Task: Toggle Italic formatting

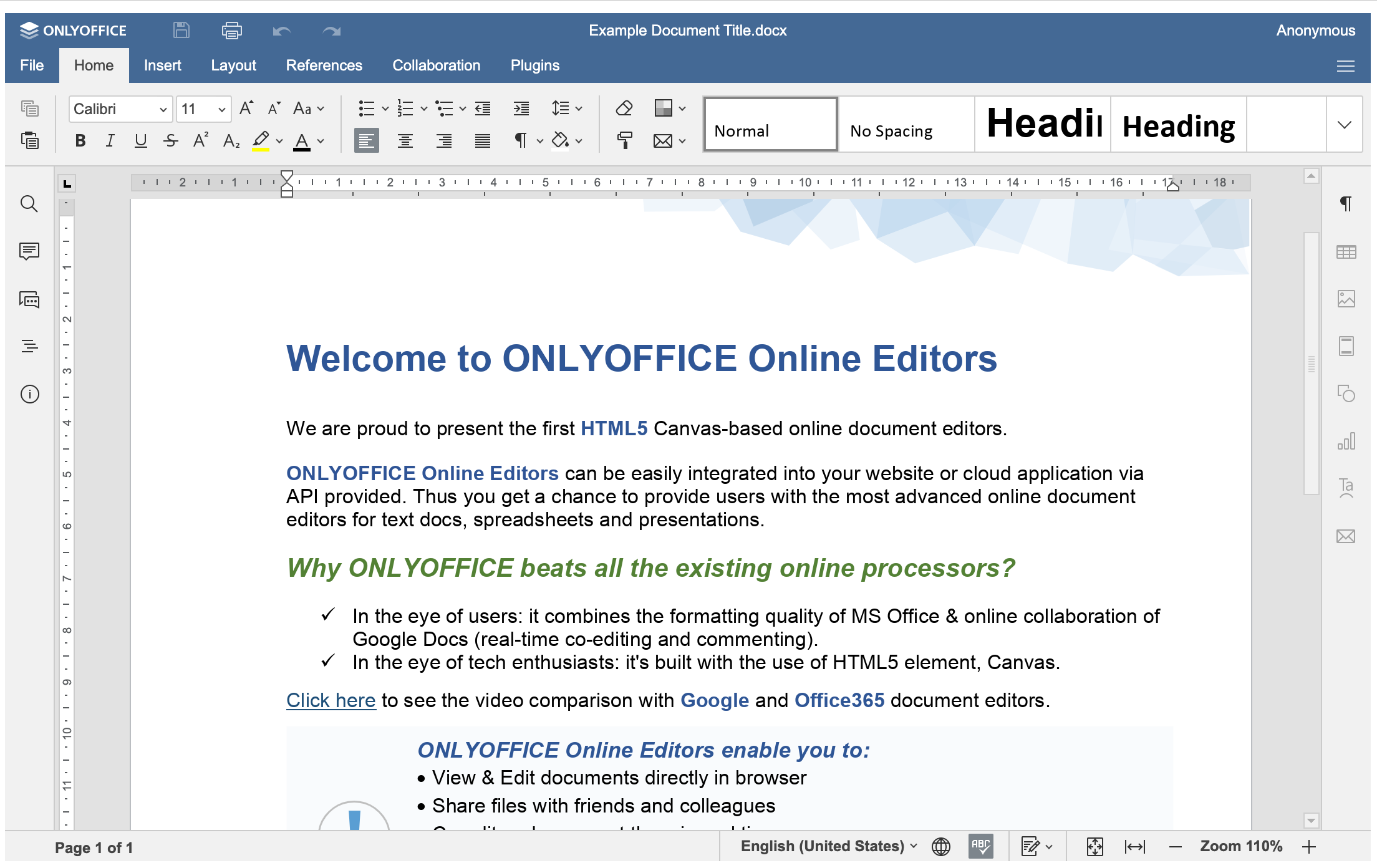Action: tap(110, 141)
